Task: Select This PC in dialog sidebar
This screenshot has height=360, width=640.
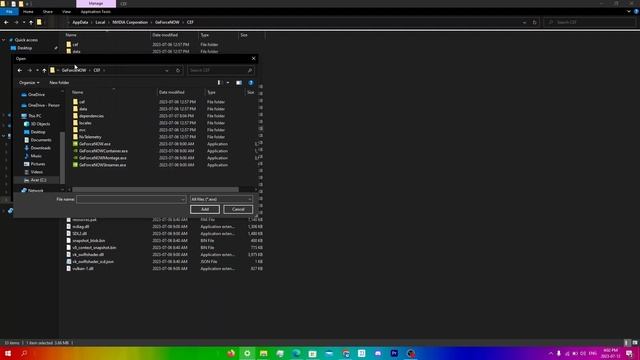Action: tap(35, 116)
